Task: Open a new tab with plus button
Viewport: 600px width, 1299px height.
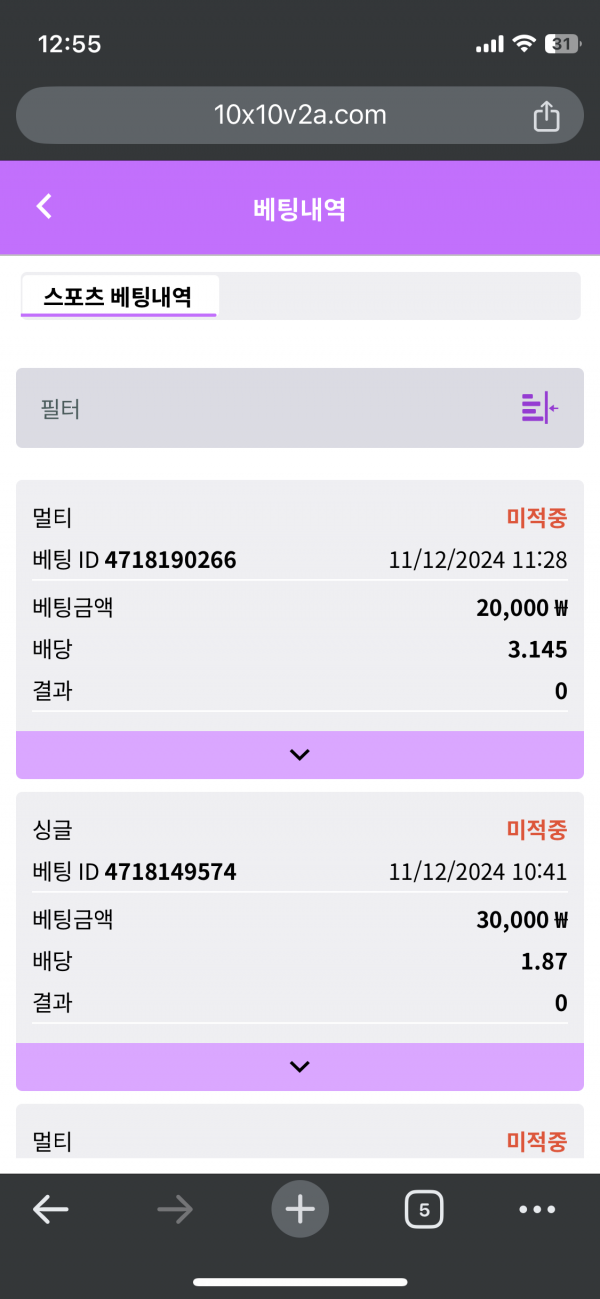Action: 299,1210
